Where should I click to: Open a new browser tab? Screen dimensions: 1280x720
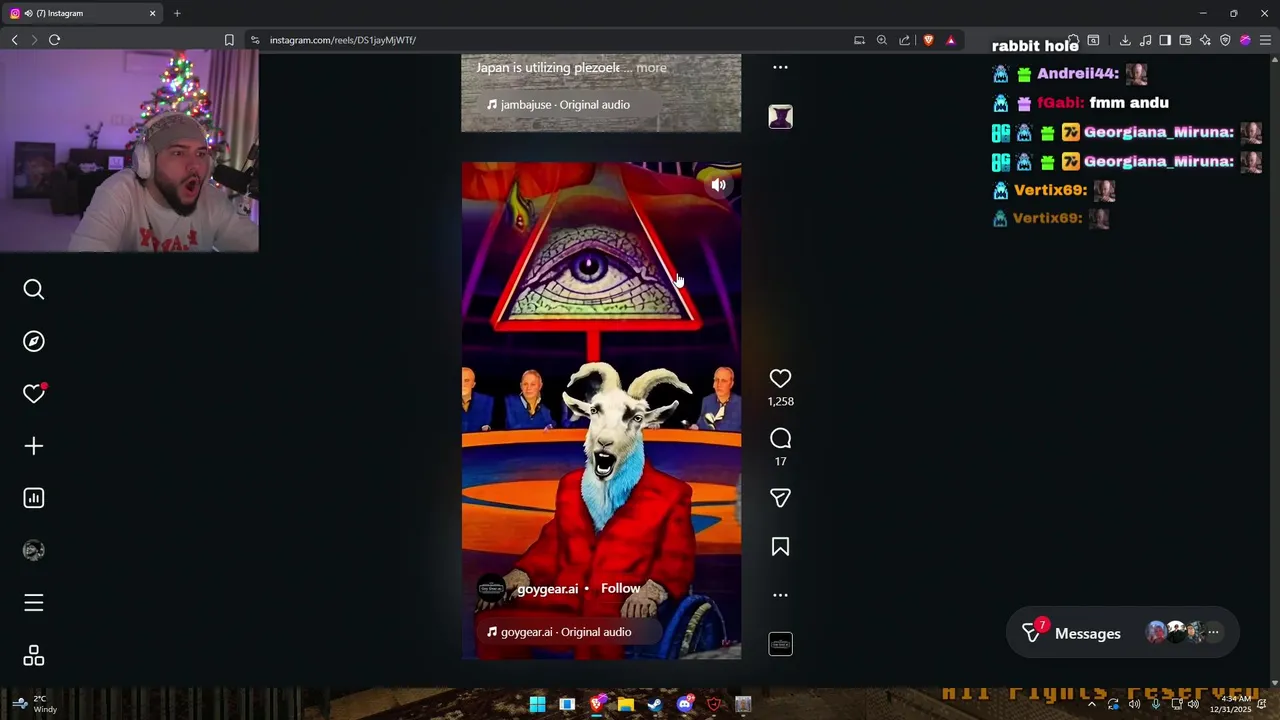click(177, 13)
